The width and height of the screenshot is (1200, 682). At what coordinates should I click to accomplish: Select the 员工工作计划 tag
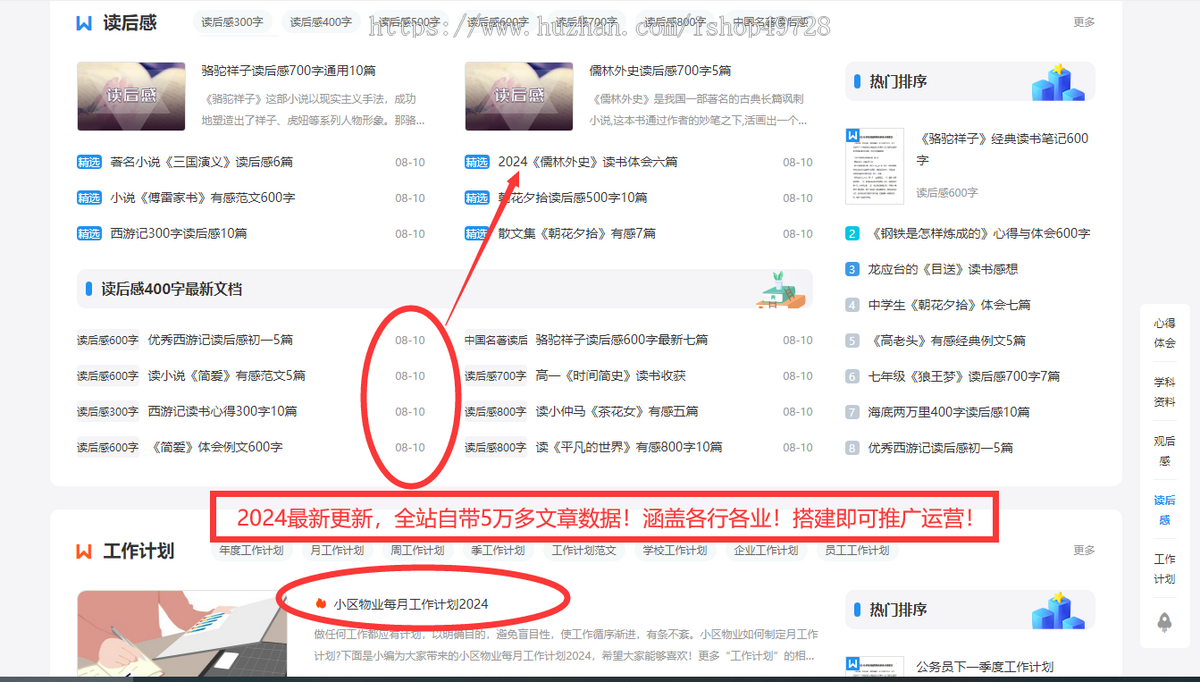coord(857,550)
